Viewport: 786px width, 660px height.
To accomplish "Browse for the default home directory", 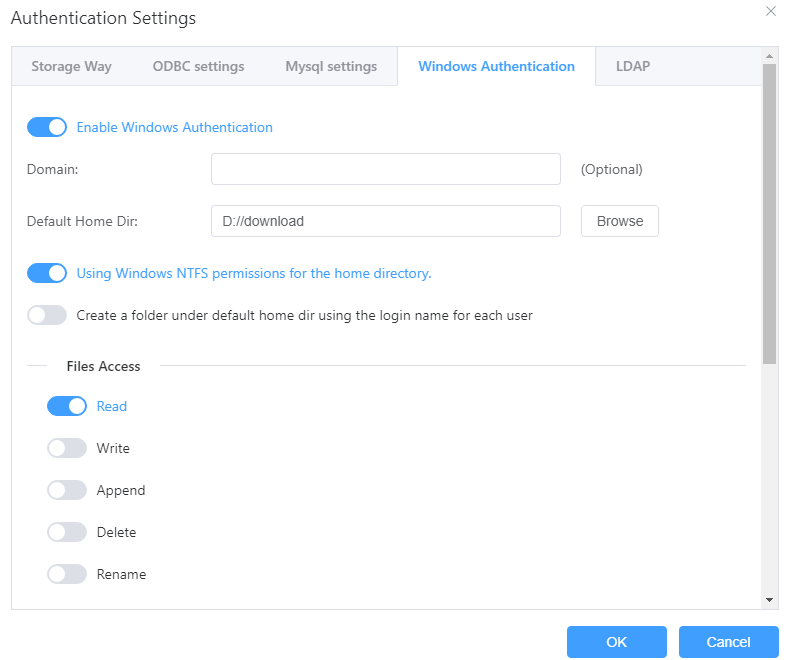I will [x=620, y=221].
